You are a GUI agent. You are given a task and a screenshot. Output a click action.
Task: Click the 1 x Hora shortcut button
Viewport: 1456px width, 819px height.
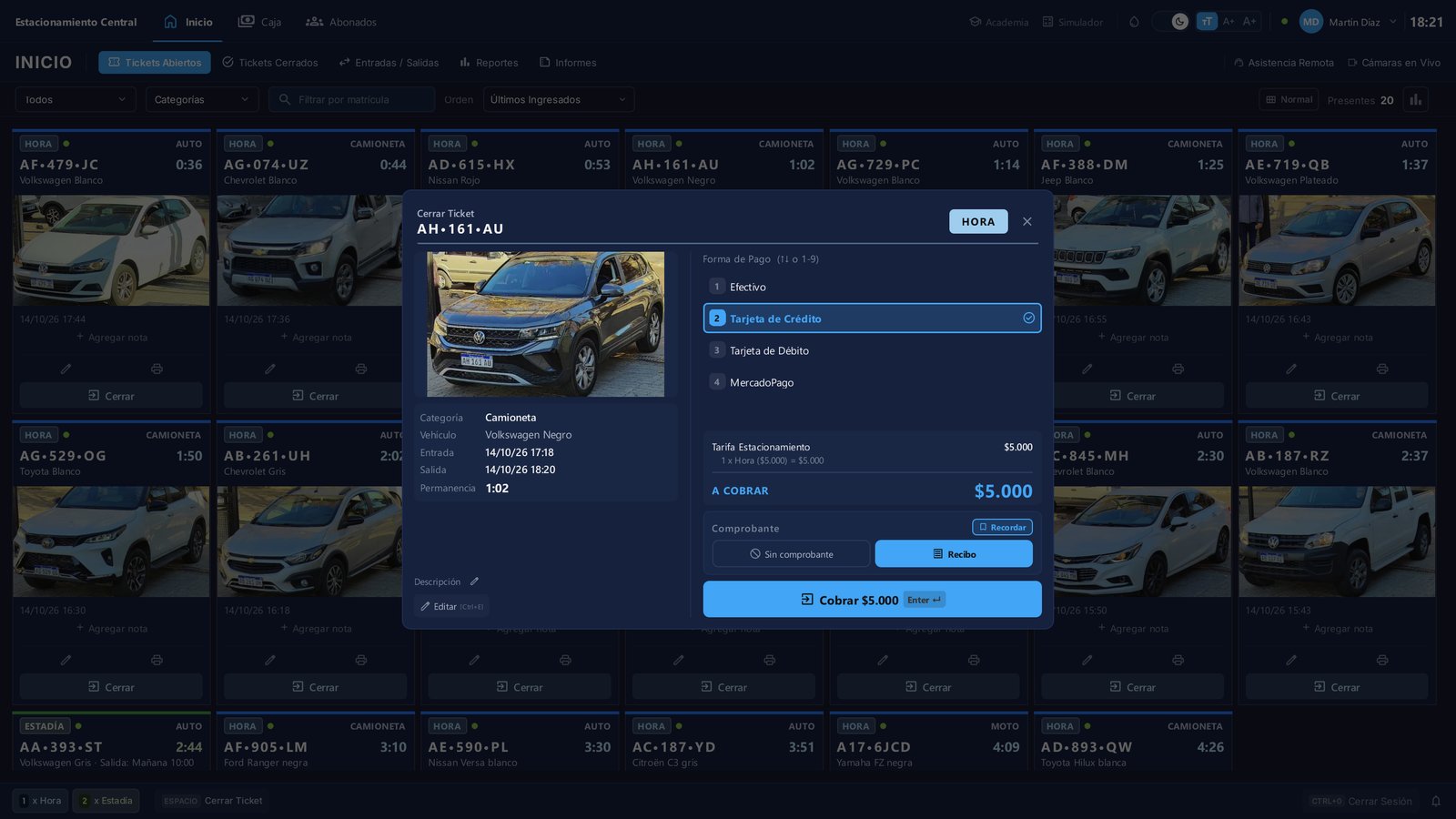(x=40, y=801)
